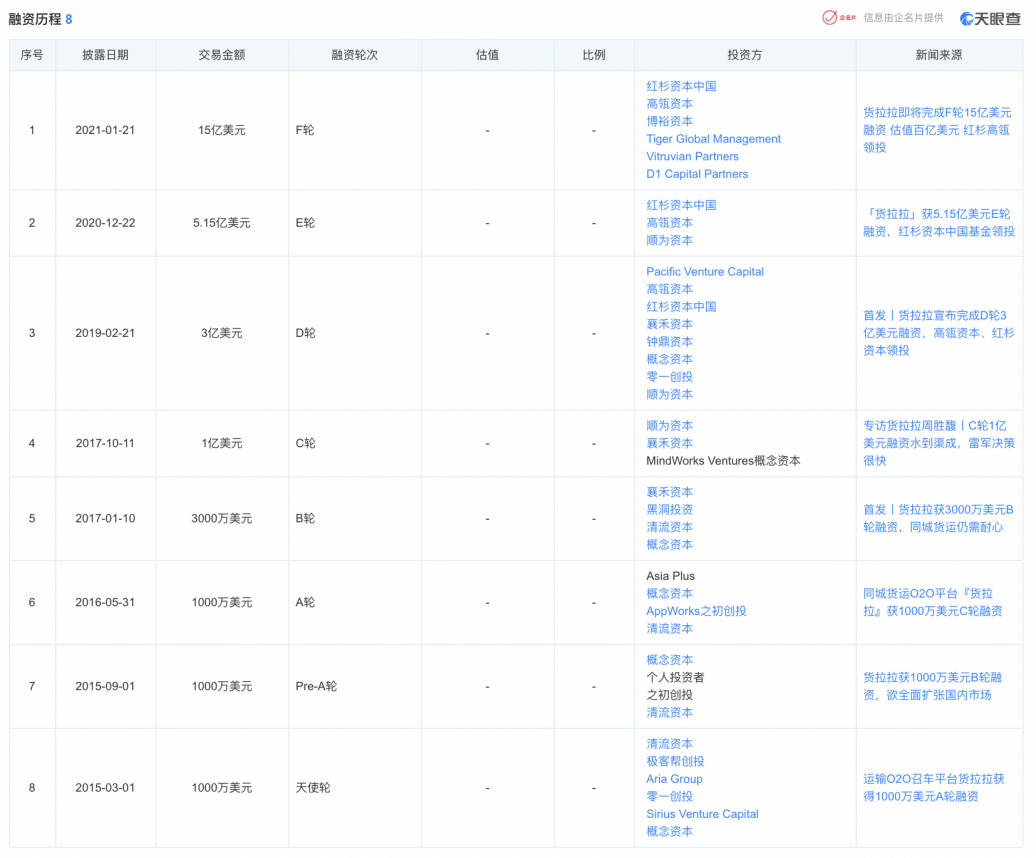This screenshot has height=858, width=1036.
Task: Open 襄禾资本 link in C轮 row
Action: pos(669,443)
